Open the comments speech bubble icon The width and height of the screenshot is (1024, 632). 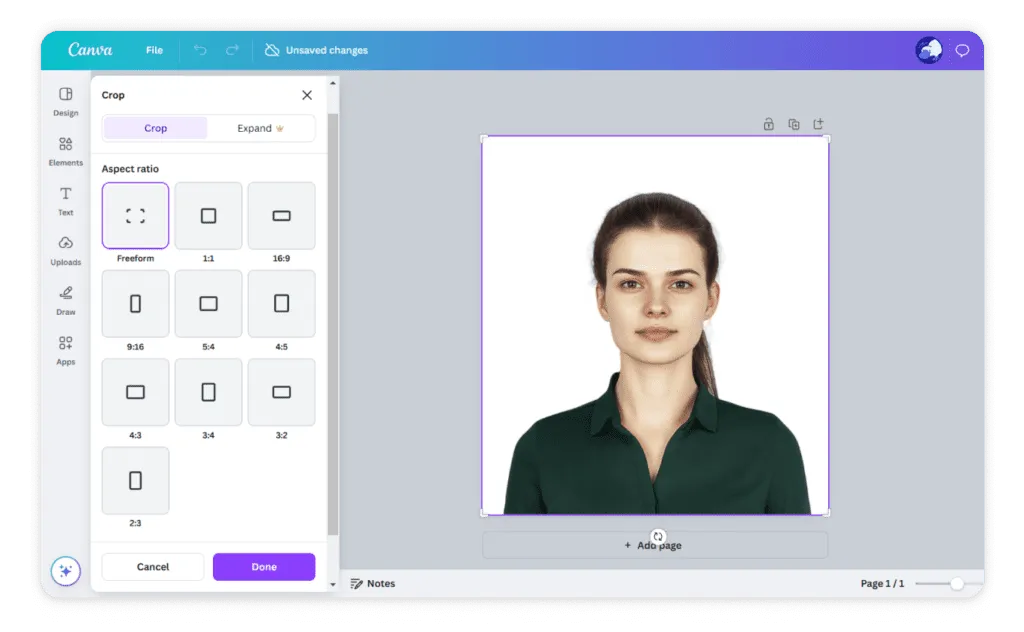[x=962, y=51]
